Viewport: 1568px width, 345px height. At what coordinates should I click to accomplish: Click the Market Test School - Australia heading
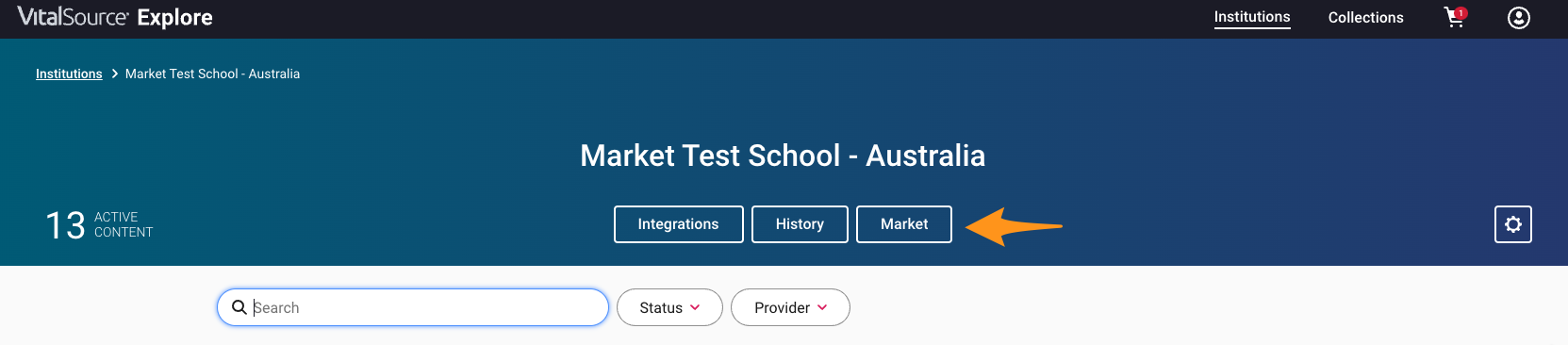click(783, 156)
